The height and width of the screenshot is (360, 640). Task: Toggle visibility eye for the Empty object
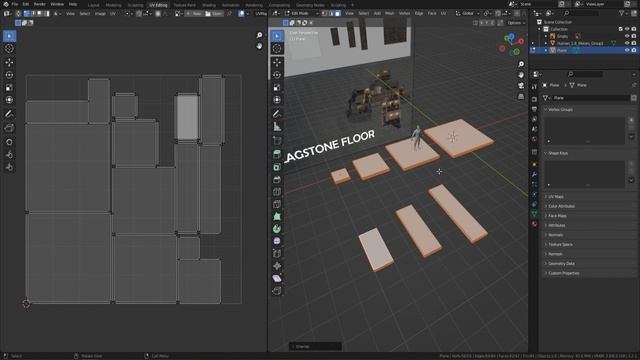click(627, 36)
